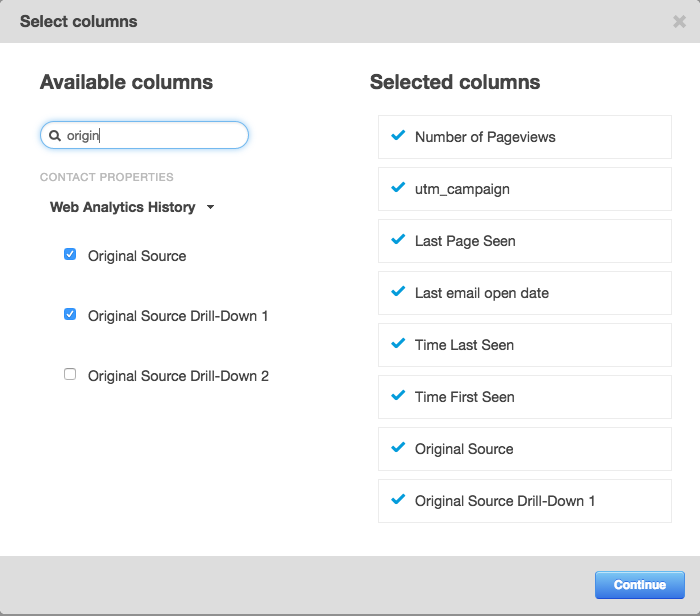Click the Time Last Seen column label
This screenshot has width=700, height=616.
[x=464, y=345]
